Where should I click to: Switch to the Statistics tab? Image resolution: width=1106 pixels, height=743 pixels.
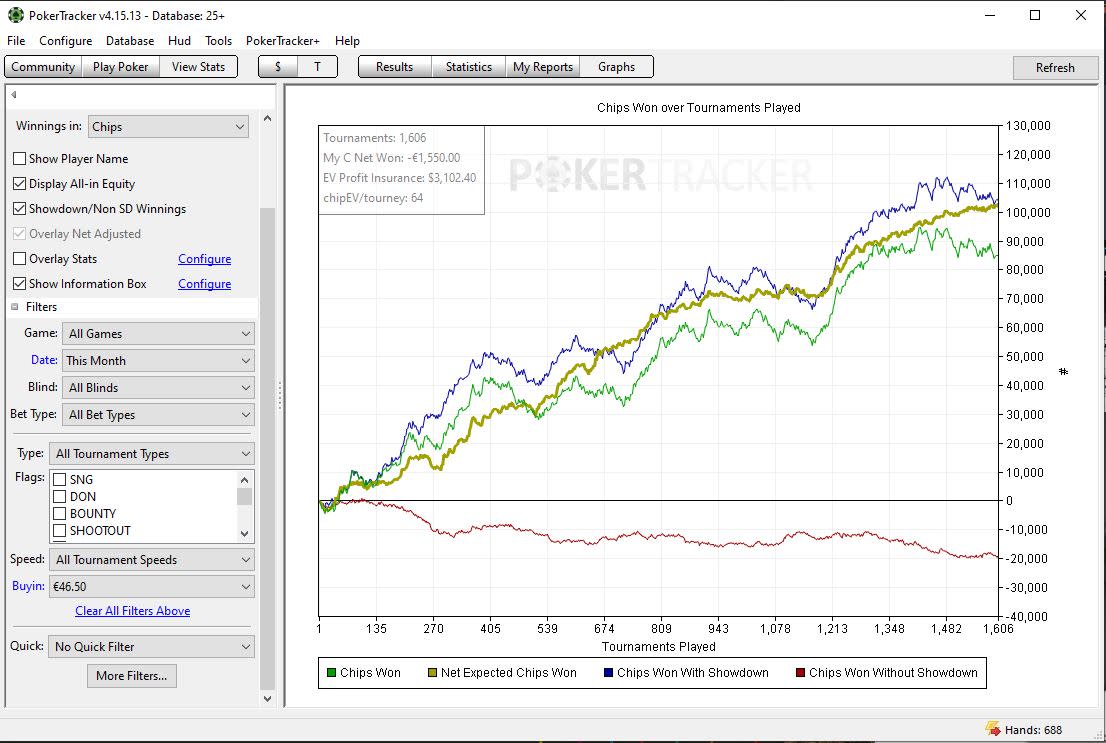[468, 67]
